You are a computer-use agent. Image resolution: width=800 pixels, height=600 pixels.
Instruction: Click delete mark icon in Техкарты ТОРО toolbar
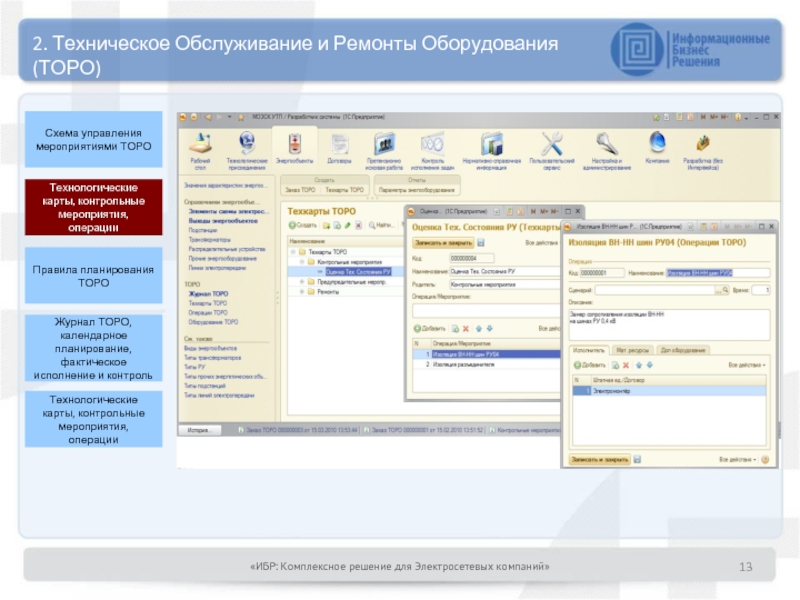coord(358,225)
